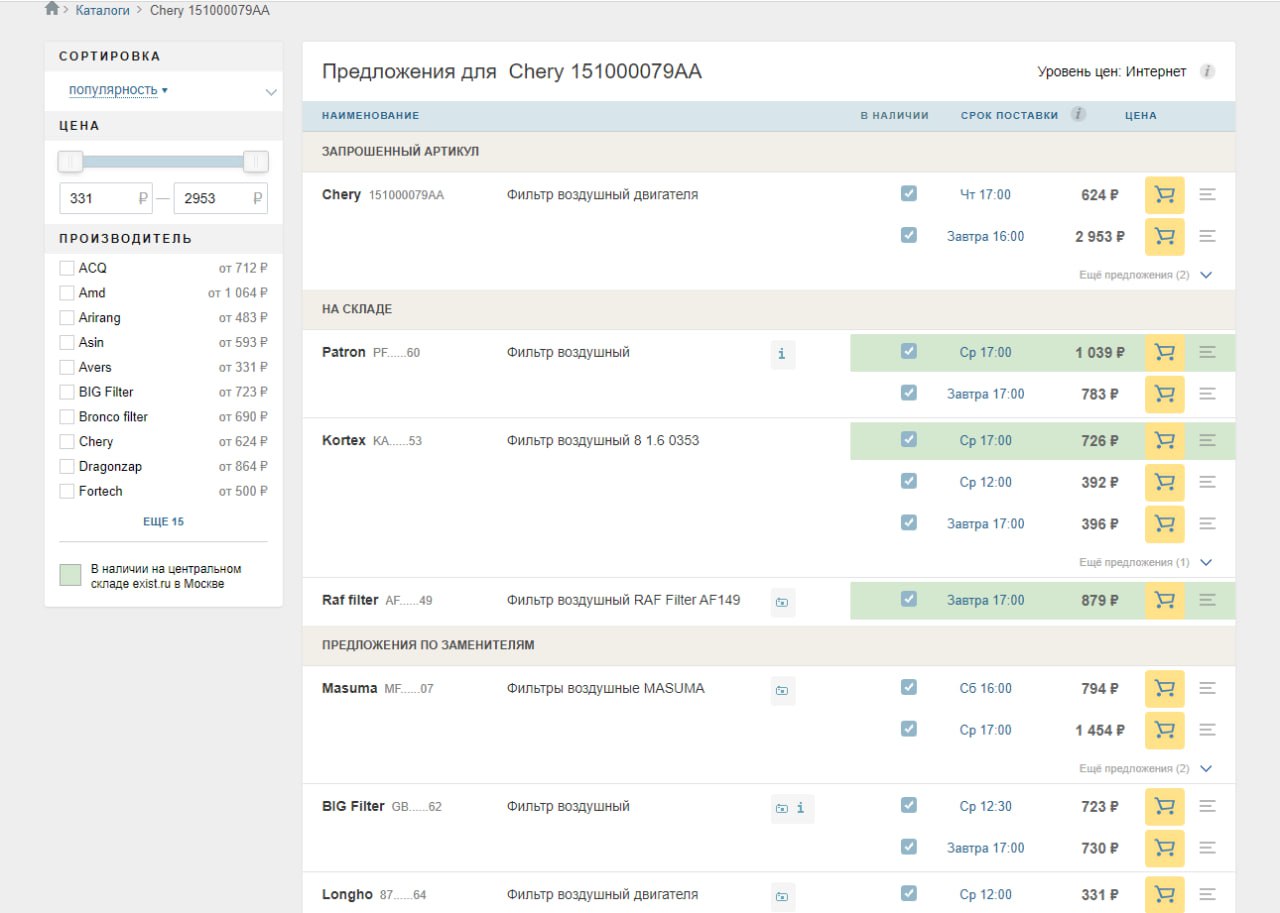Click the green central warehouse legend swatch

(70, 575)
